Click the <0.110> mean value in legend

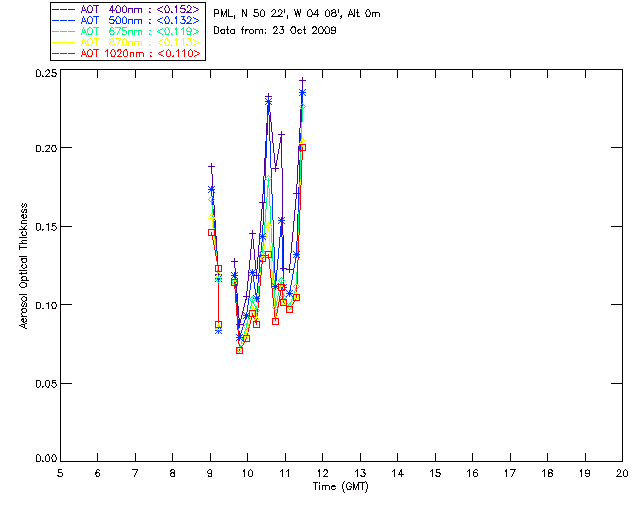179,53
